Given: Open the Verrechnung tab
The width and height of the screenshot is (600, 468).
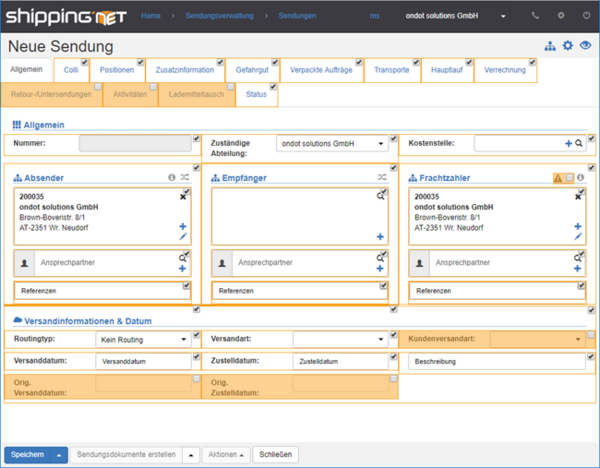Looking at the screenshot, I should pyautogui.click(x=504, y=72).
